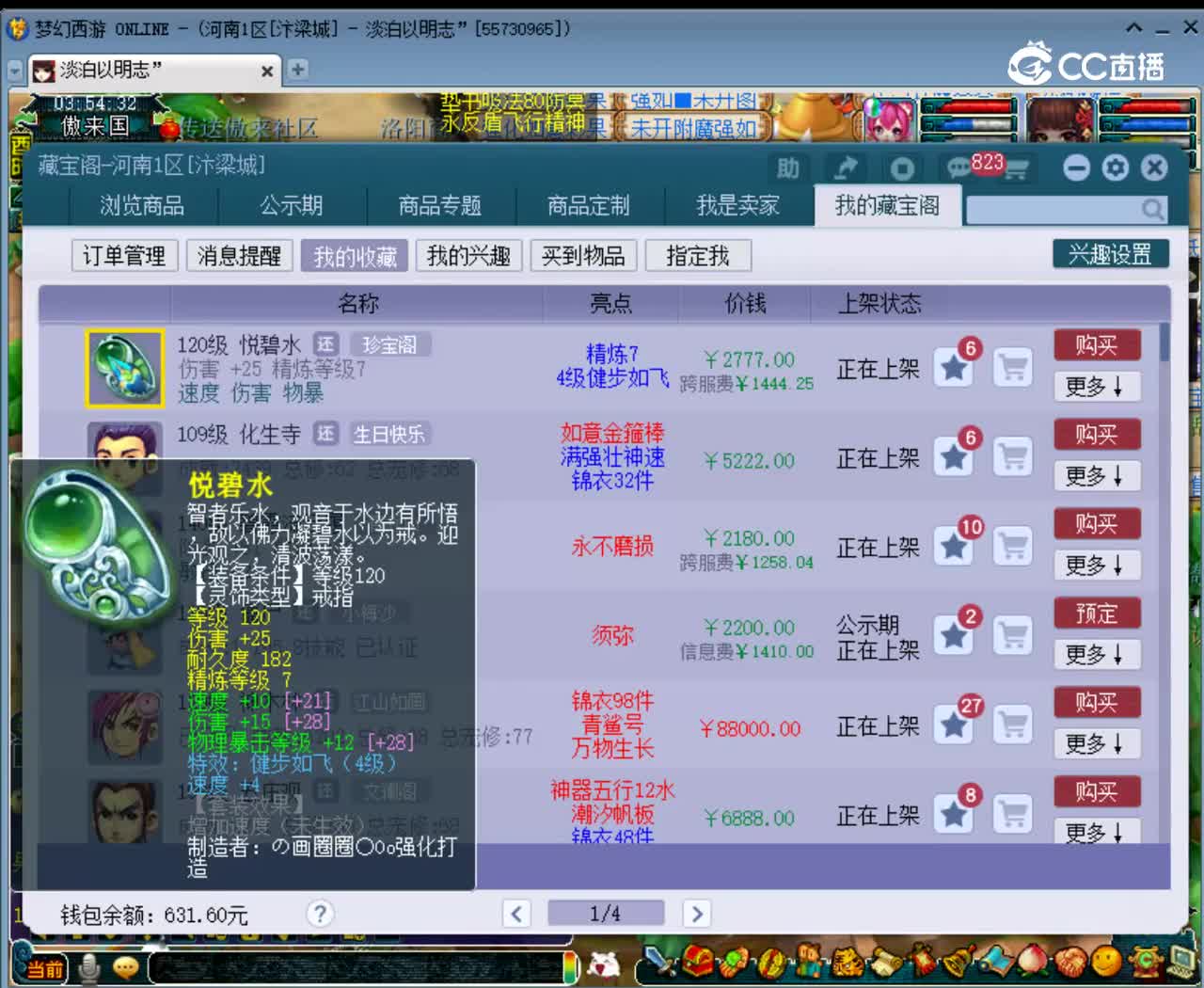The image size is (1204, 988).
Task: Toggle favorite star for ￥2180 row
Action: pyautogui.click(x=955, y=547)
